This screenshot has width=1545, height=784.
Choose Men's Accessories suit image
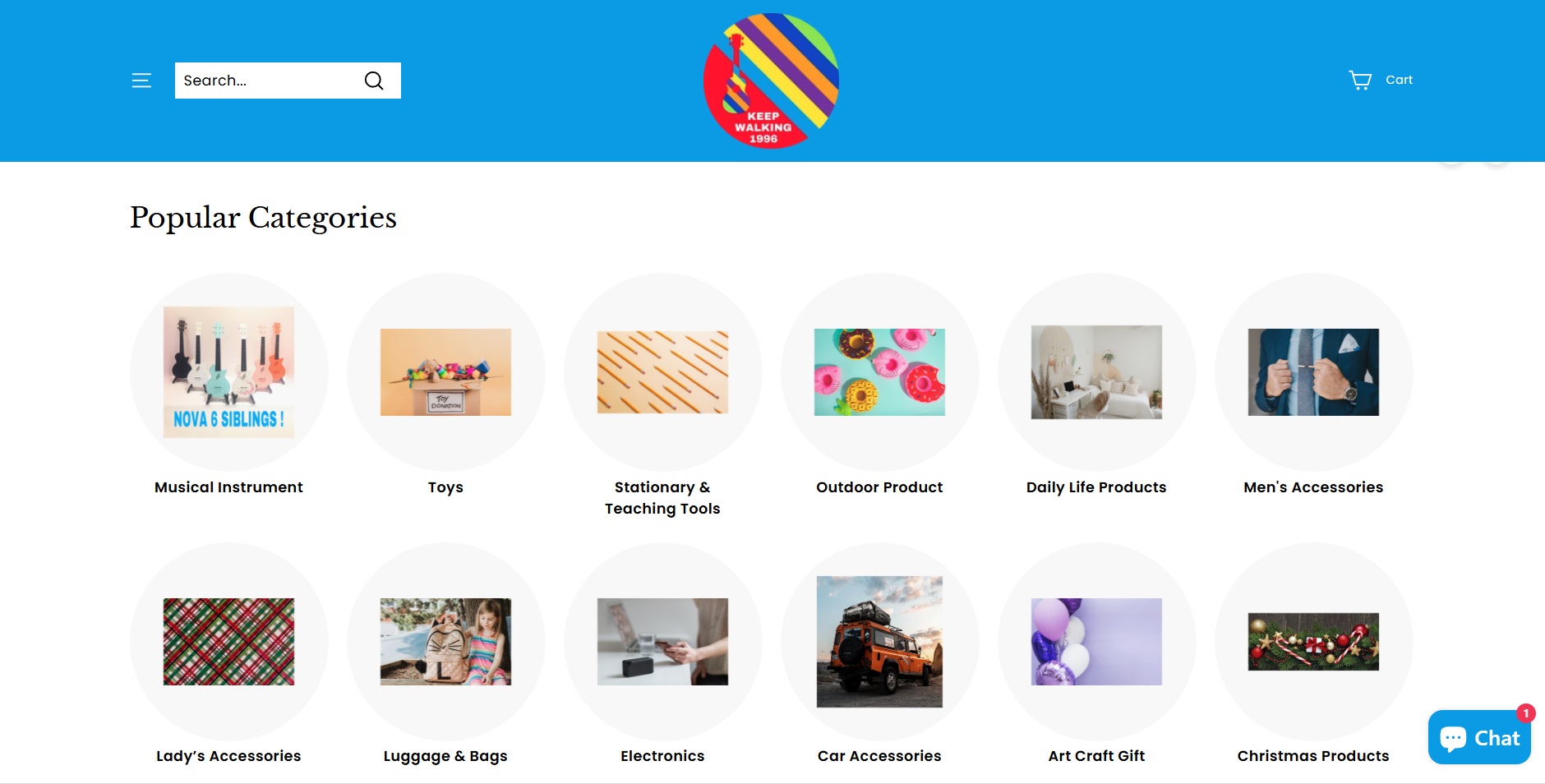(x=1313, y=372)
